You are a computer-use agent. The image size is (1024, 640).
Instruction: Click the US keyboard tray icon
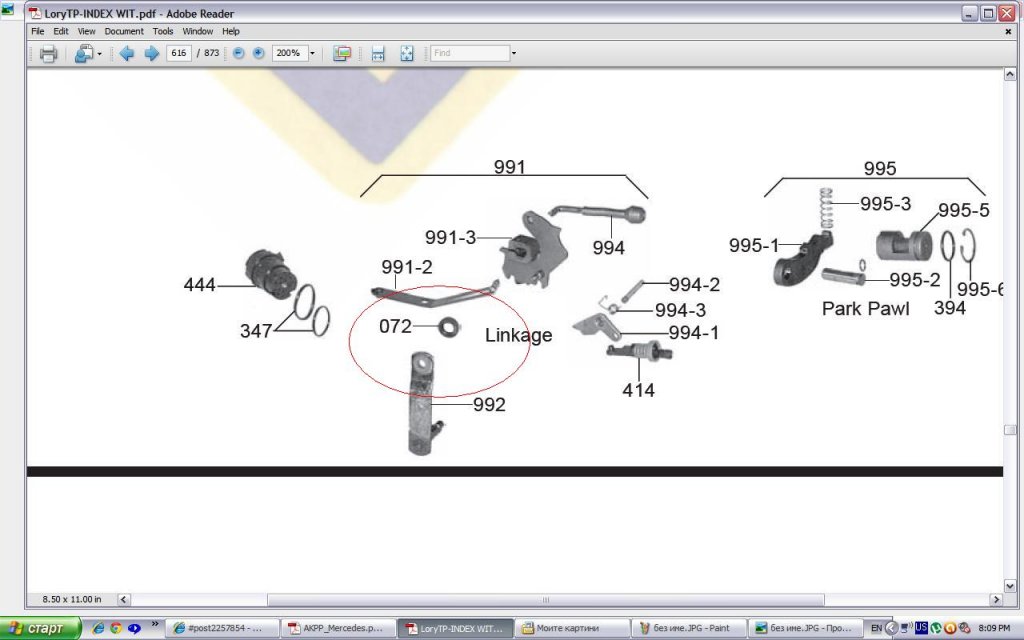pos(921,628)
